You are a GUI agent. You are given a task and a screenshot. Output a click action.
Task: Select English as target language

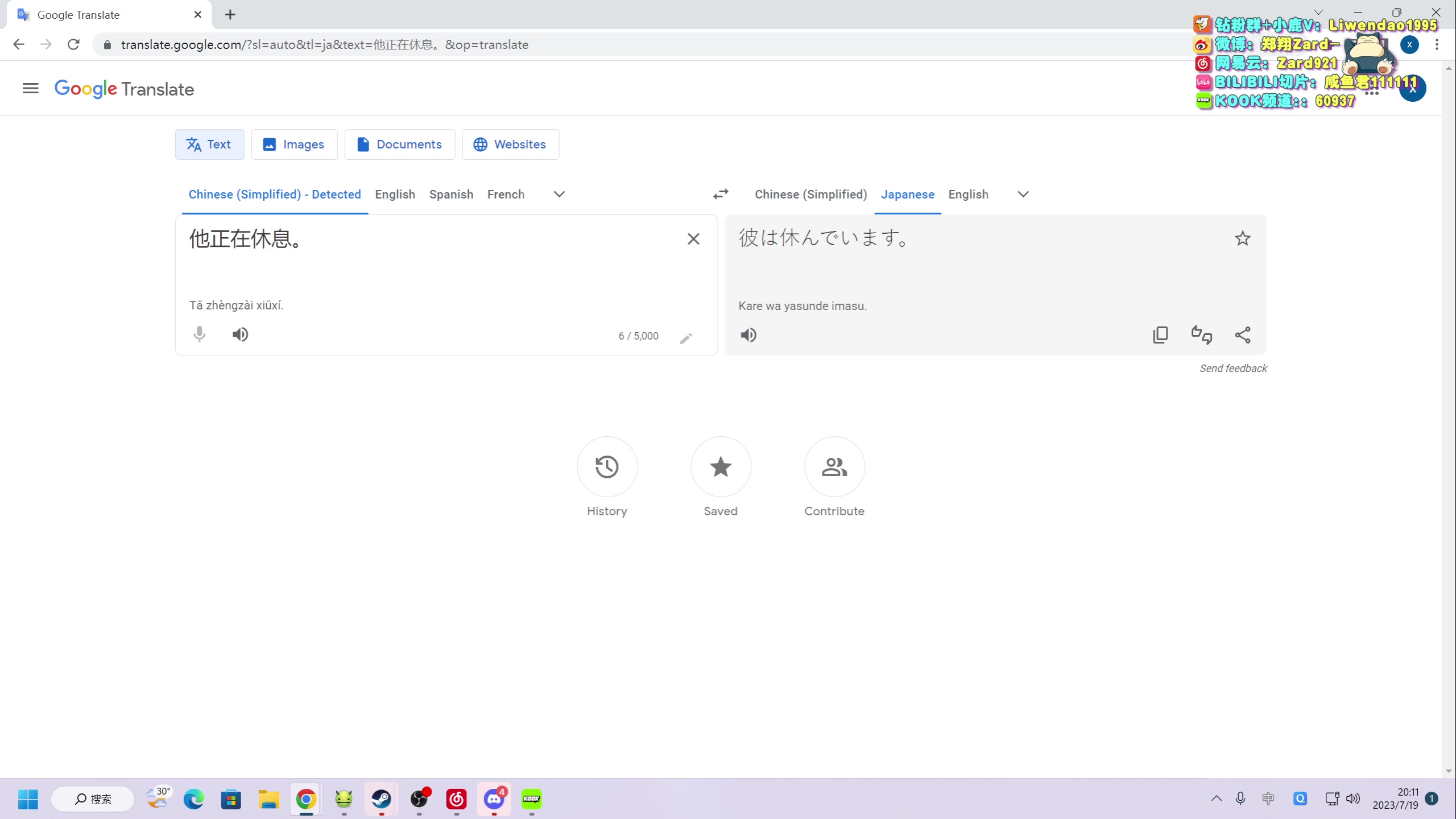(x=968, y=195)
